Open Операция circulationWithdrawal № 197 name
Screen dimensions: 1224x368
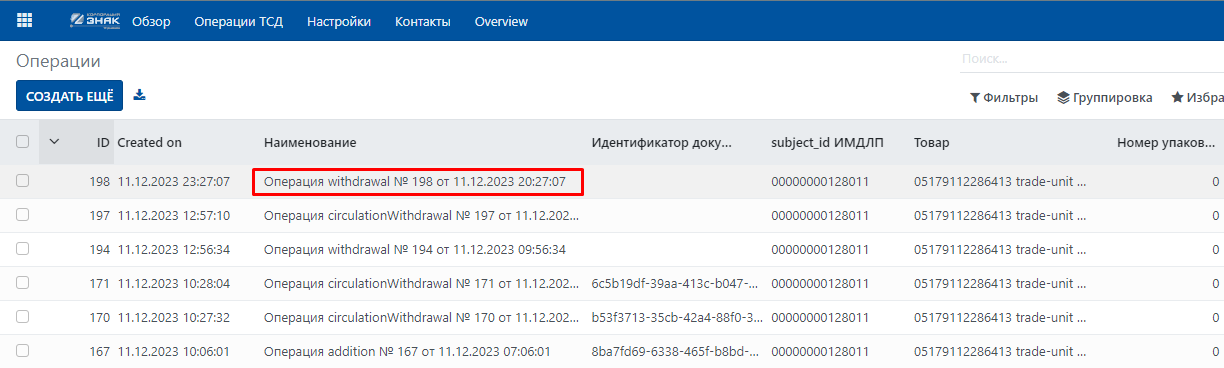click(x=421, y=216)
